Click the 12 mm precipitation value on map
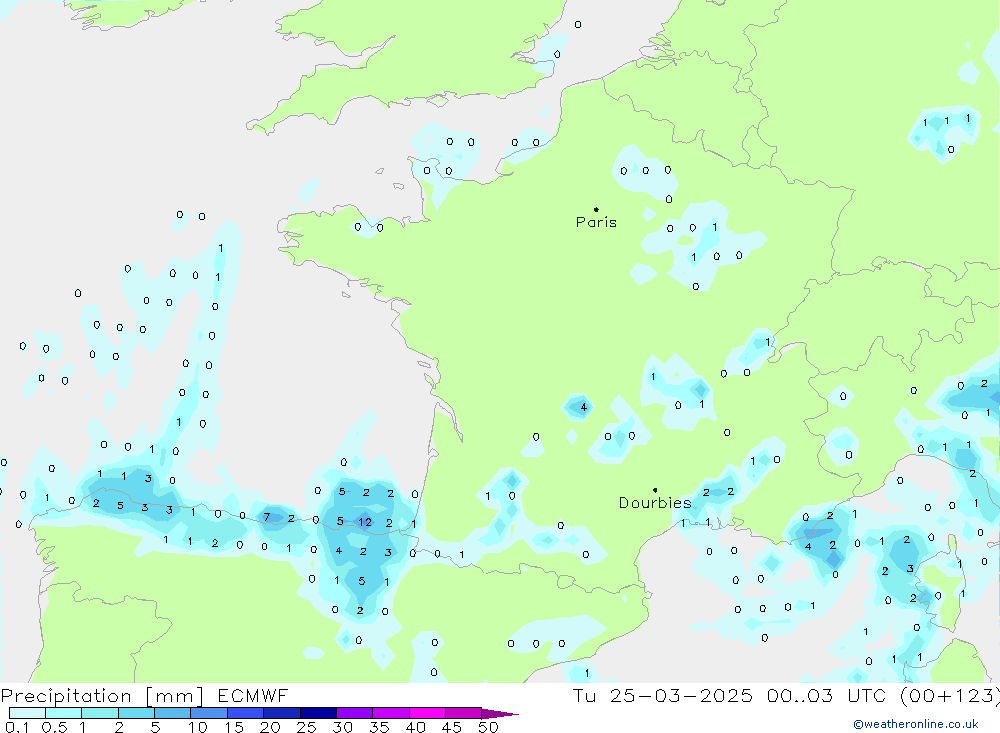Image resolution: width=1000 pixels, height=733 pixels. (x=365, y=522)
